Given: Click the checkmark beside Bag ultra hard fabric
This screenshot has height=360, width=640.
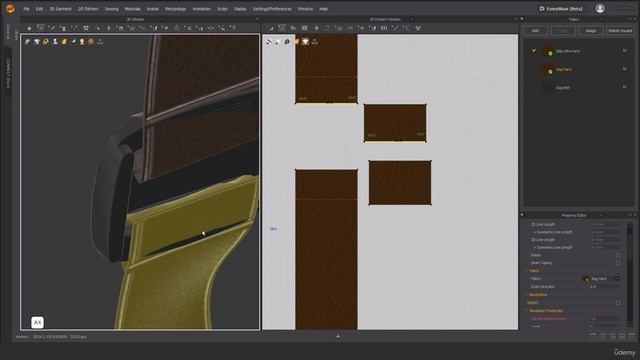Looking at the screenshot, I should [533, 51].
